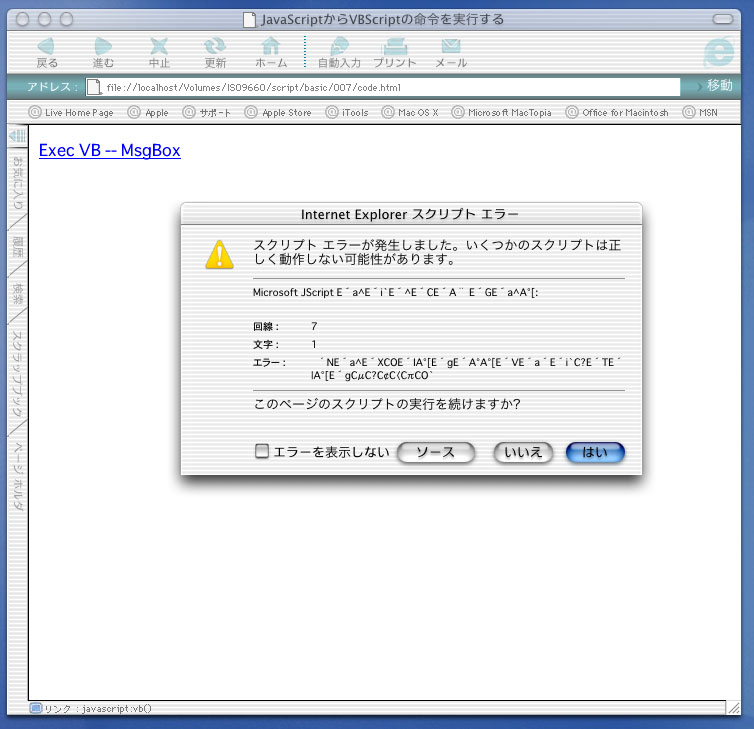Open the MSN favorites link
Screen dimensions: 754x729
(x=700, y=113)
